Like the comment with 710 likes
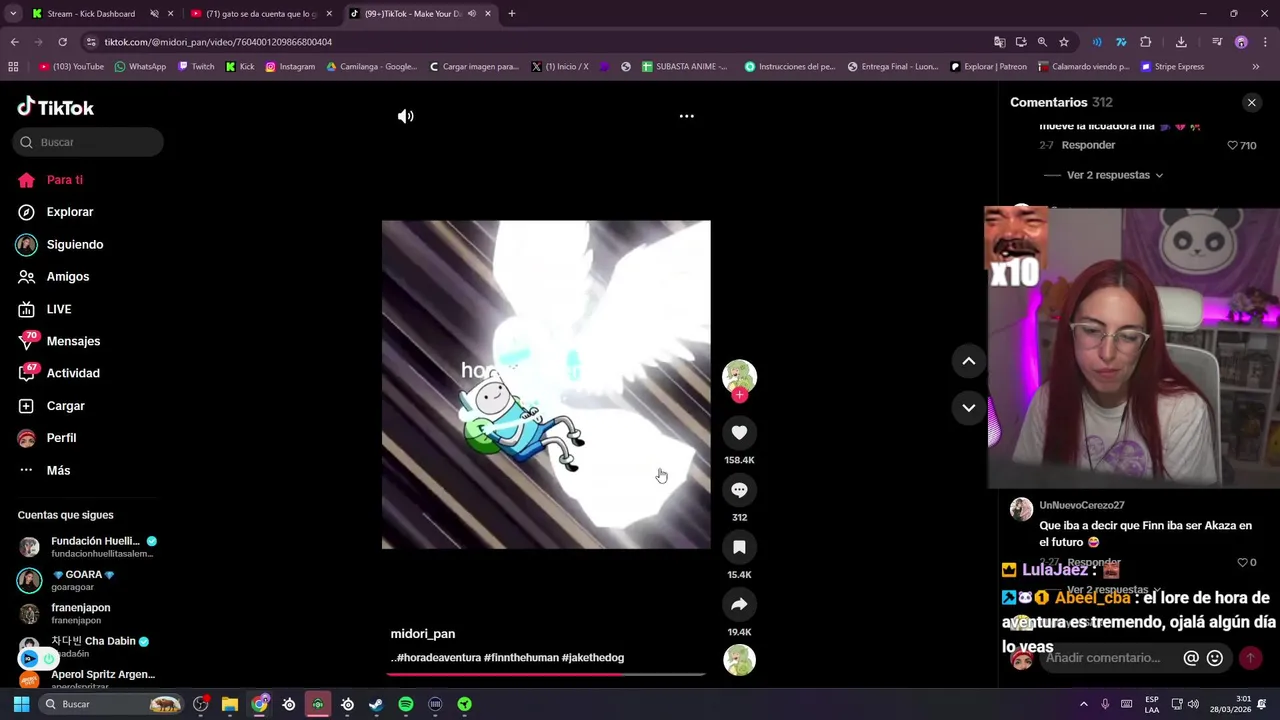Image resolution: width=1280 pixels, height=720 pixels. pyautogui.click(x=1233, y=145)
